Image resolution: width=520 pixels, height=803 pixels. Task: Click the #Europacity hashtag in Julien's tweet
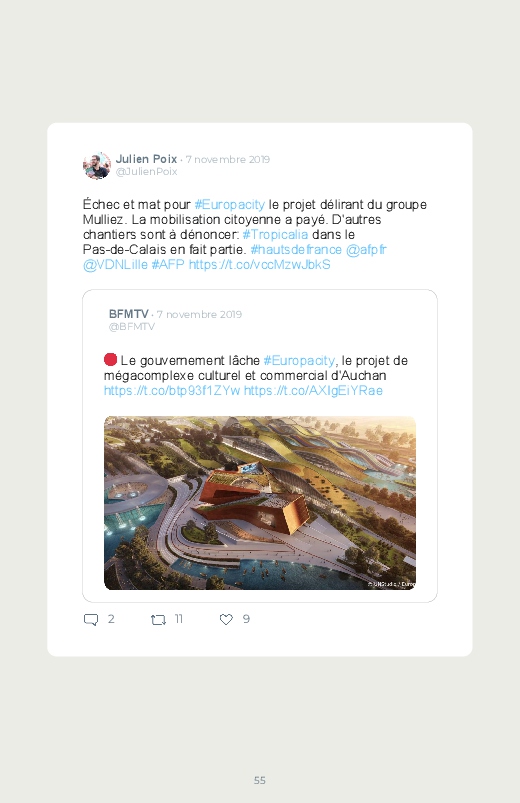point(230,204)
